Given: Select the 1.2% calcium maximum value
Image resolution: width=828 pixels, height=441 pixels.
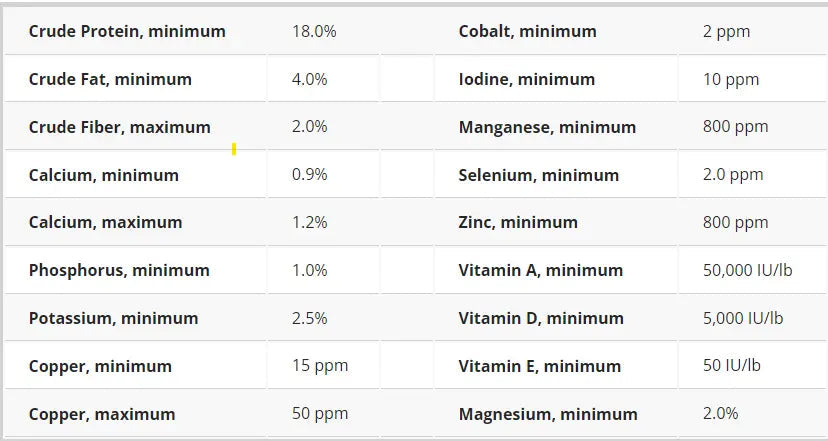Looking at the screenshot, I should pos(310,222).
